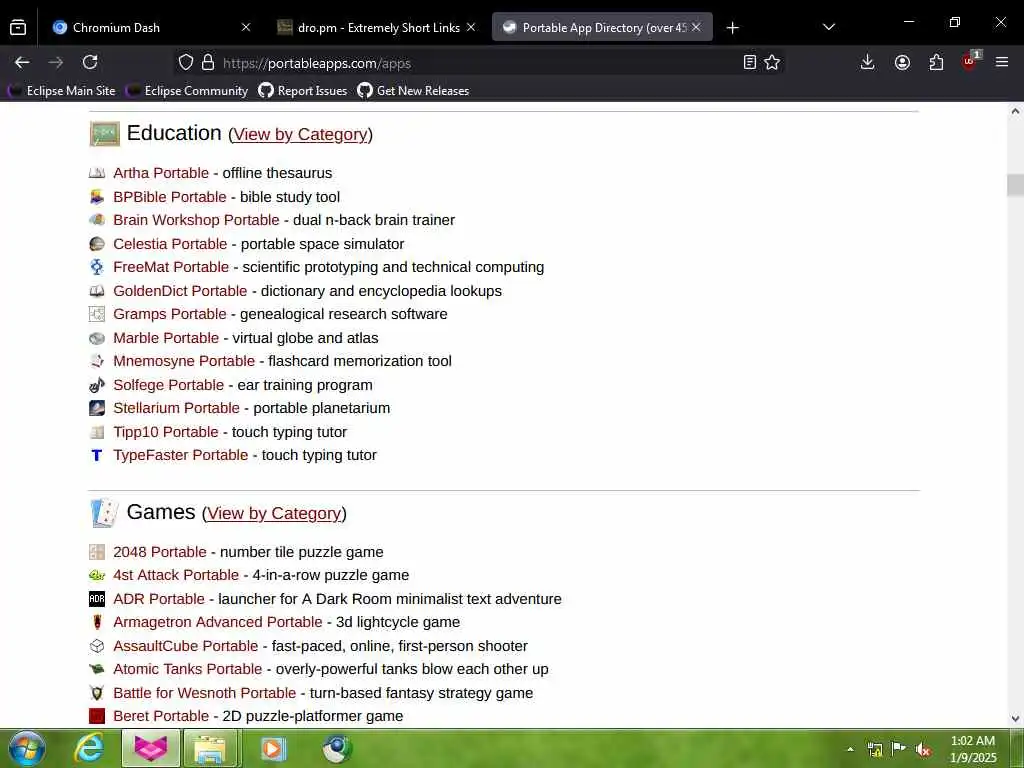Open the Extensions puzzle icon
Screen dimensions: 1024x768
[x=936, y=63]
